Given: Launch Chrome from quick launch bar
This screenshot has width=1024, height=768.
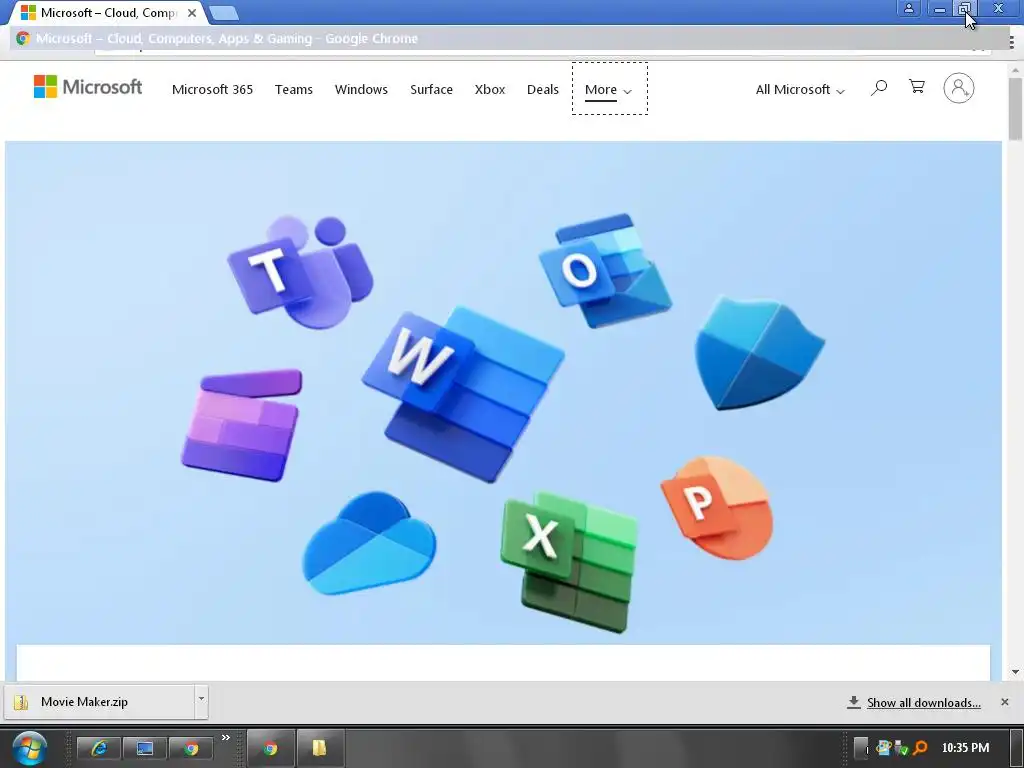Looking at the screenshot, I should (x=191, y=748).
